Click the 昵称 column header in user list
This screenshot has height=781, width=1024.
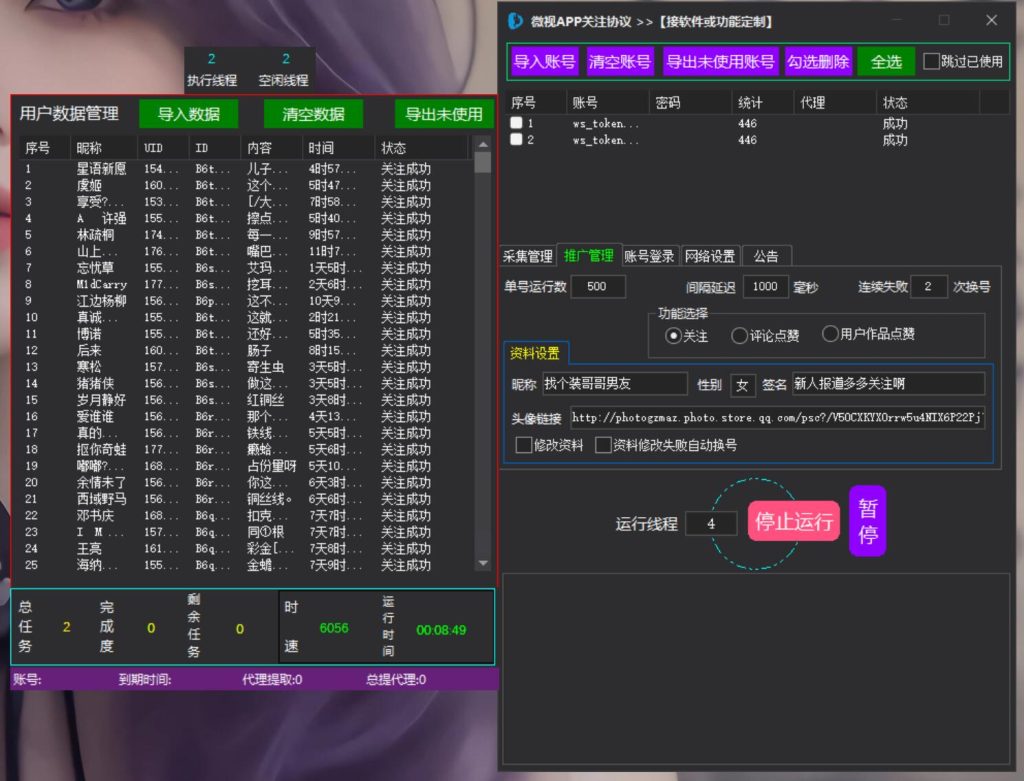(x=103, y=148)
